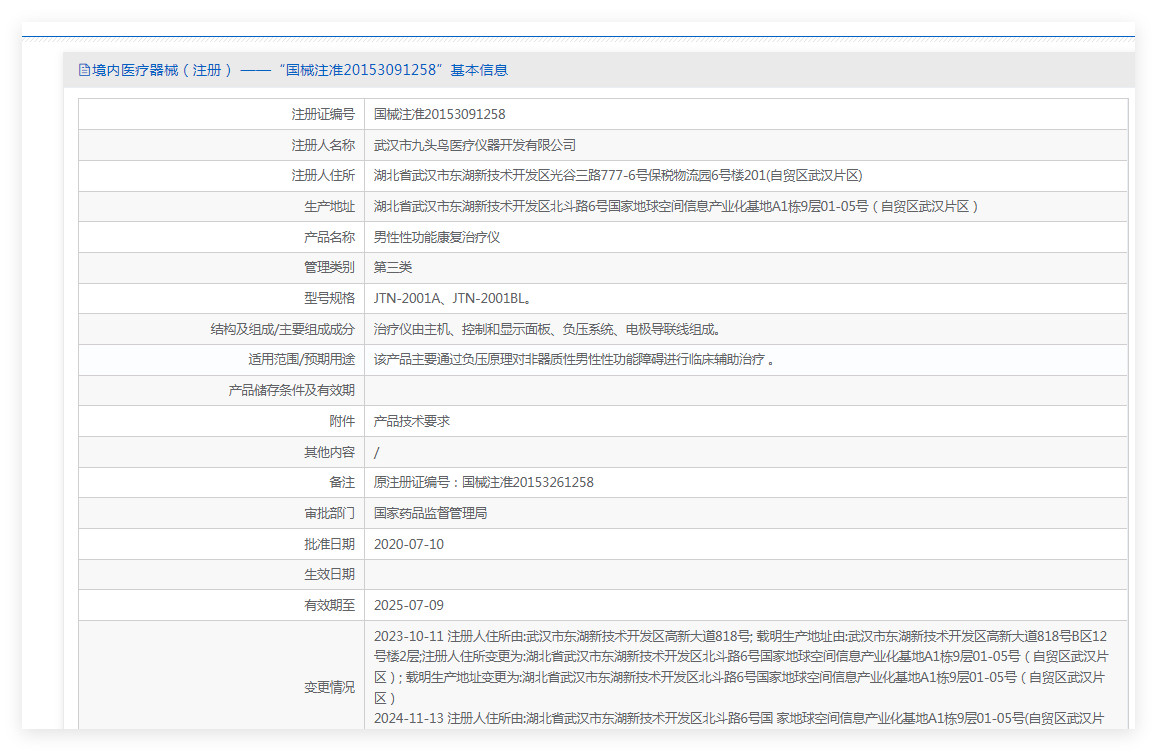Open the 产品技术要求 attachment entry
The image size is (1157, 751).
(x=412, y=422)
